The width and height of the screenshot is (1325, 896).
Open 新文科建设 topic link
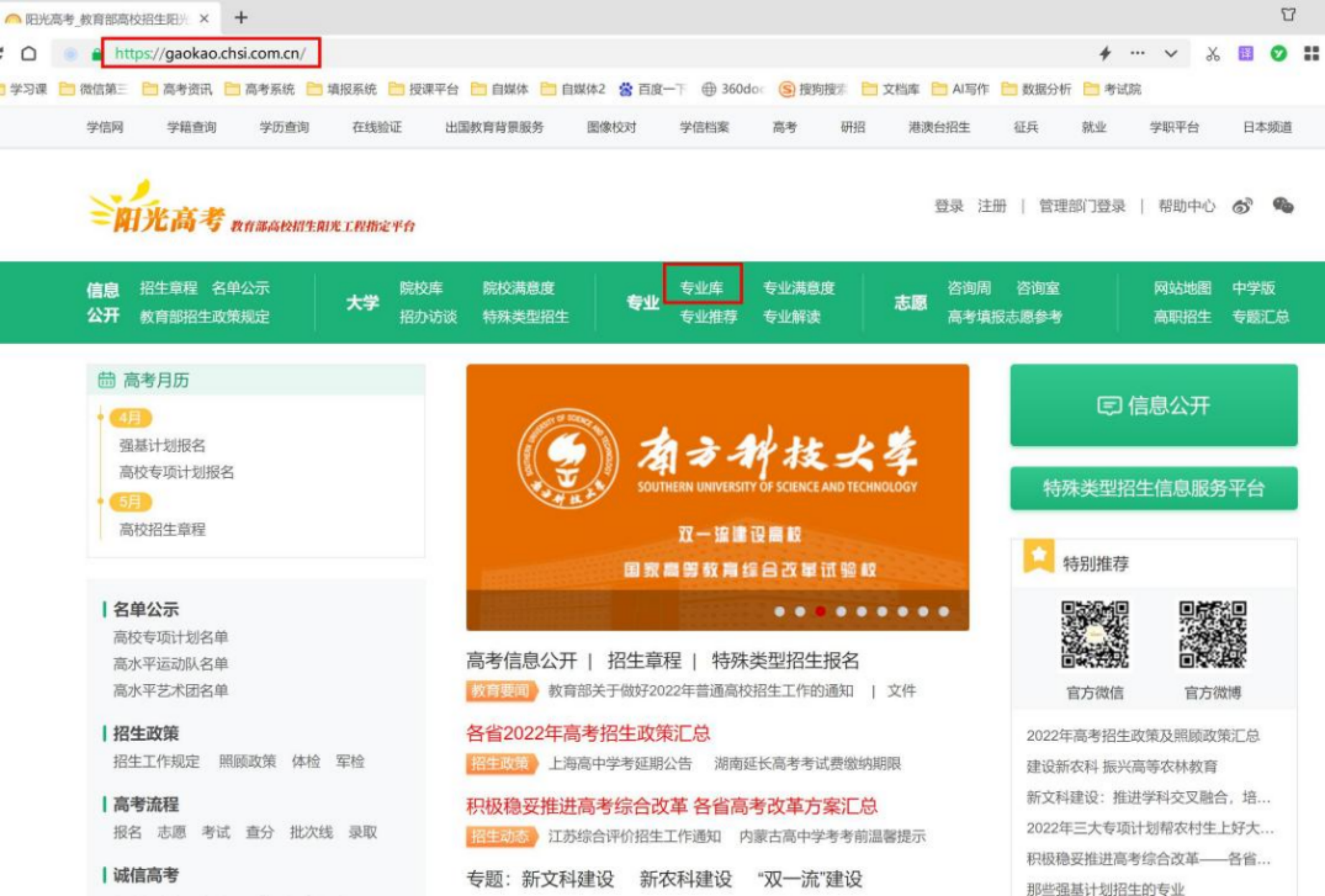tap(568, 879)
